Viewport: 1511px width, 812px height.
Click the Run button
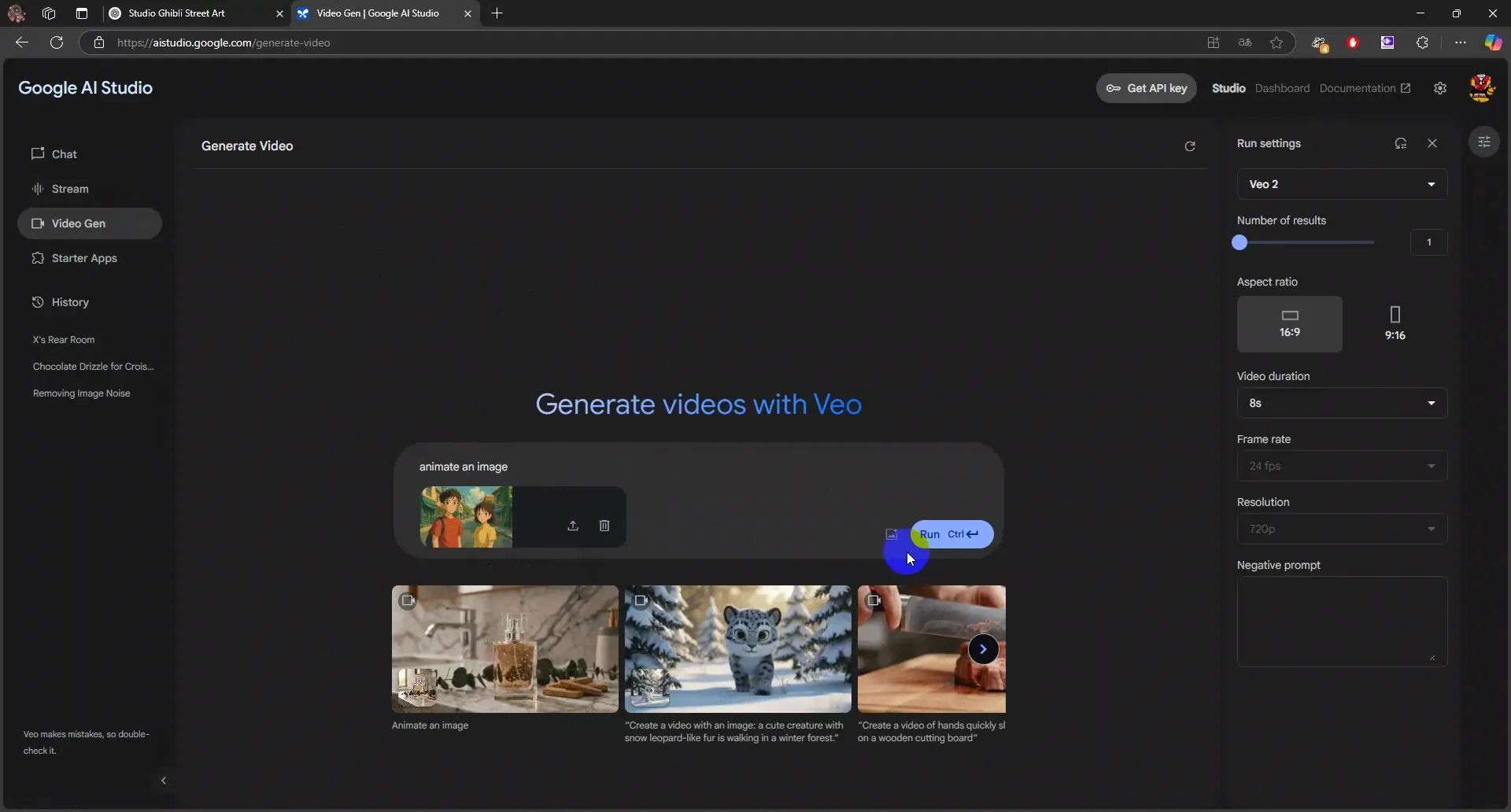[x=951, y=534]
